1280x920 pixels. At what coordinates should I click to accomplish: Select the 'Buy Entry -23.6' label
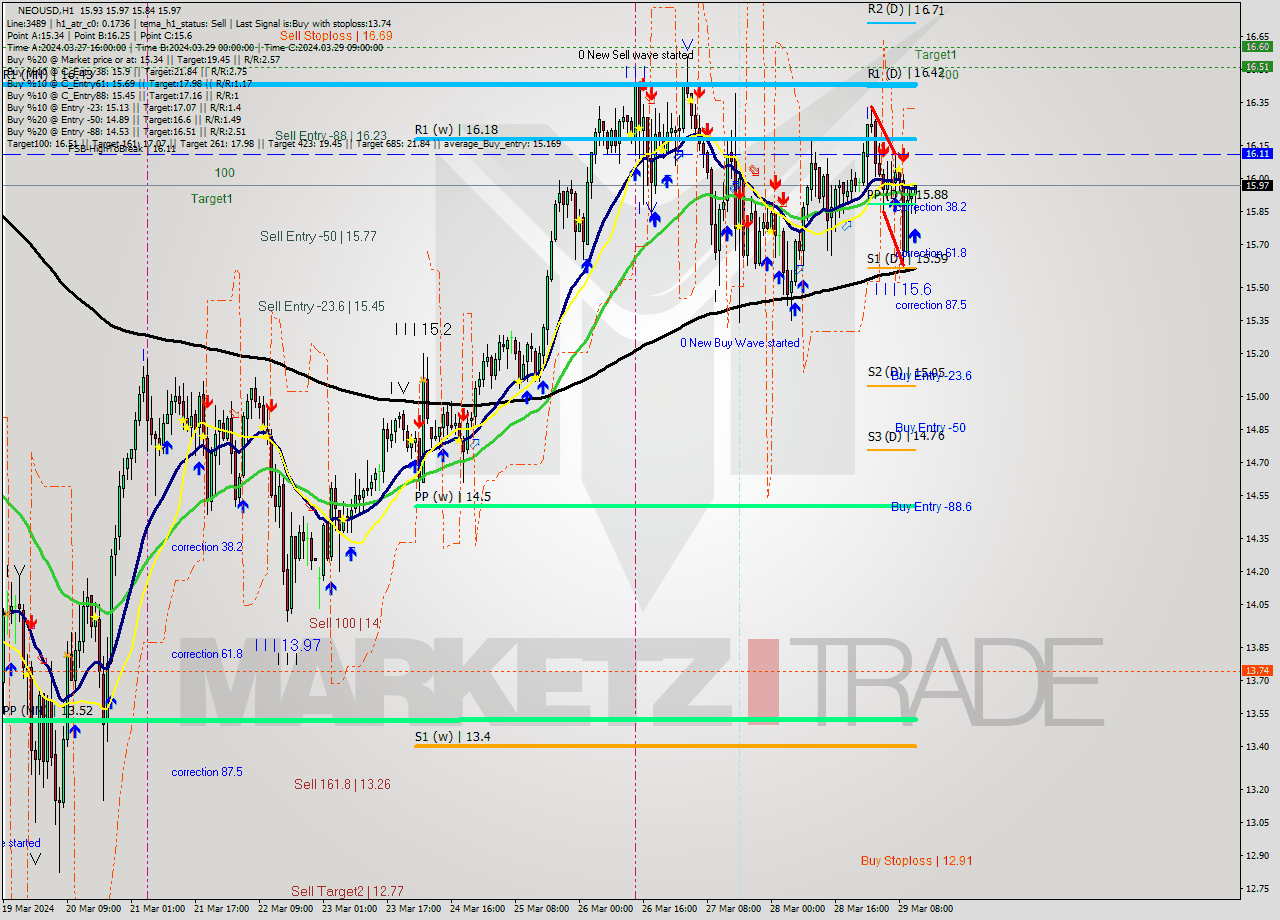[x=931, y=376]
